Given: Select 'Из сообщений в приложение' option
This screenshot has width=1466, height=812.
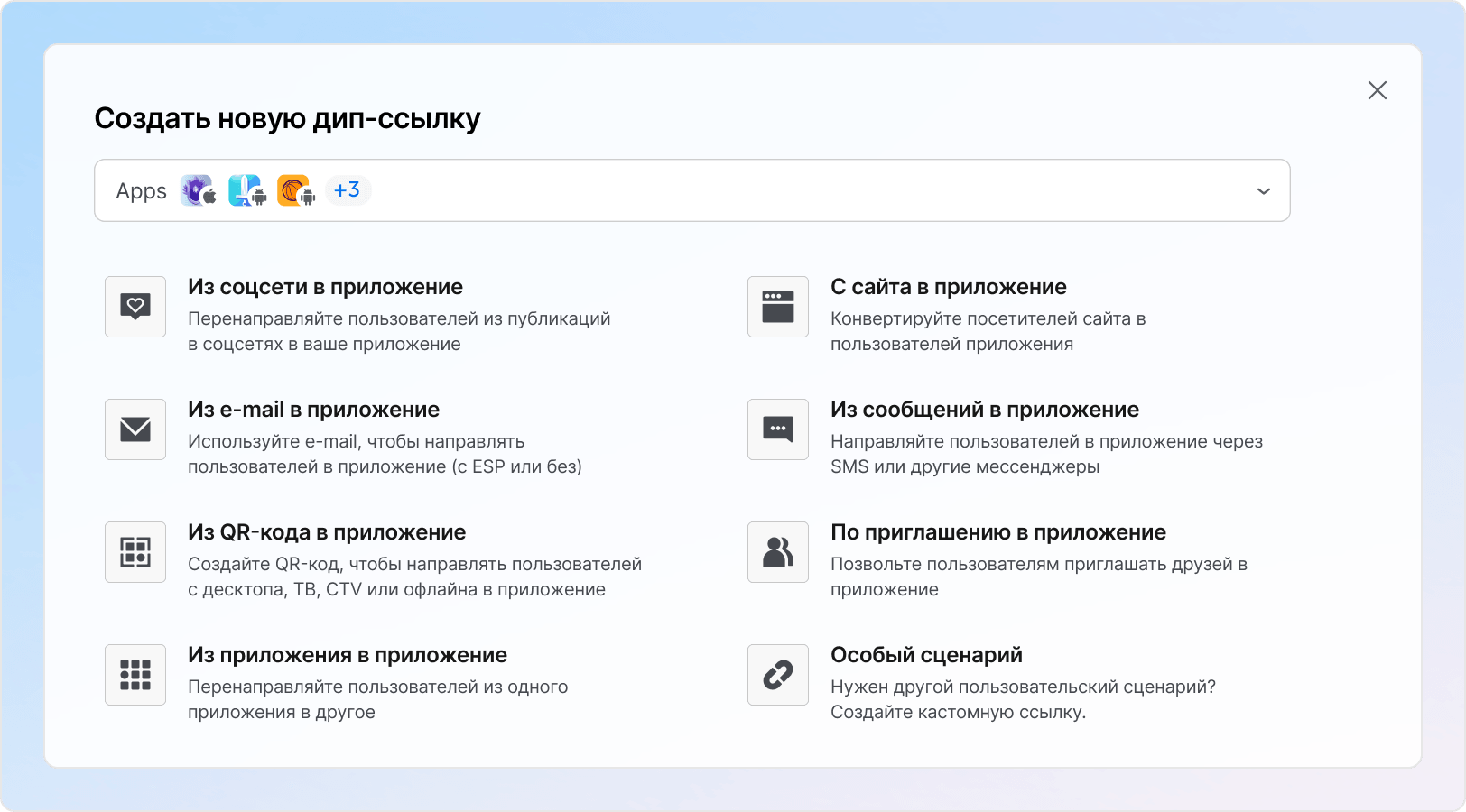Looking at the screenshot, I should click(985, 410).
